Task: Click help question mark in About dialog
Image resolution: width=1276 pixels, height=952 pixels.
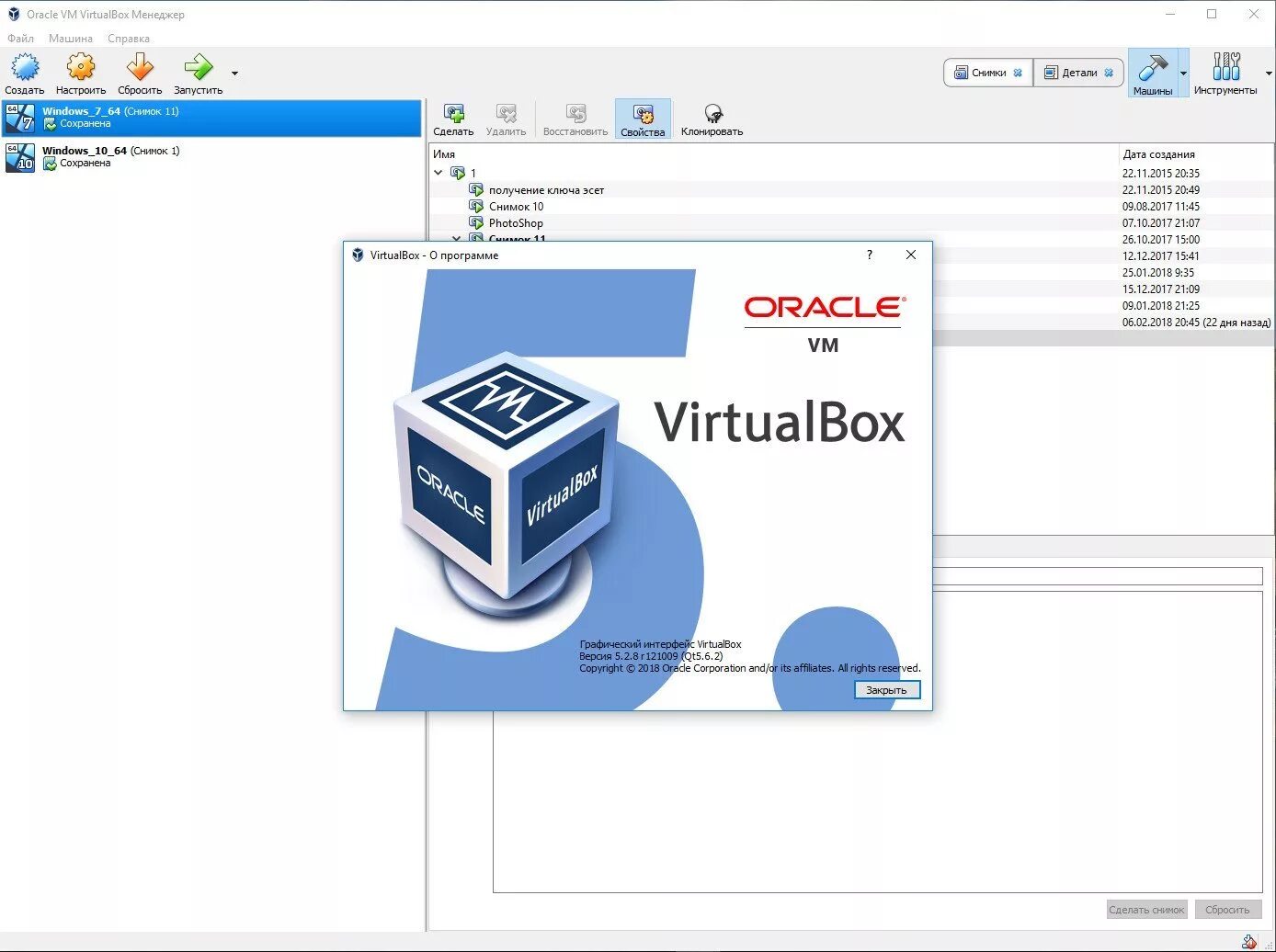Action: tap(870, 255)
